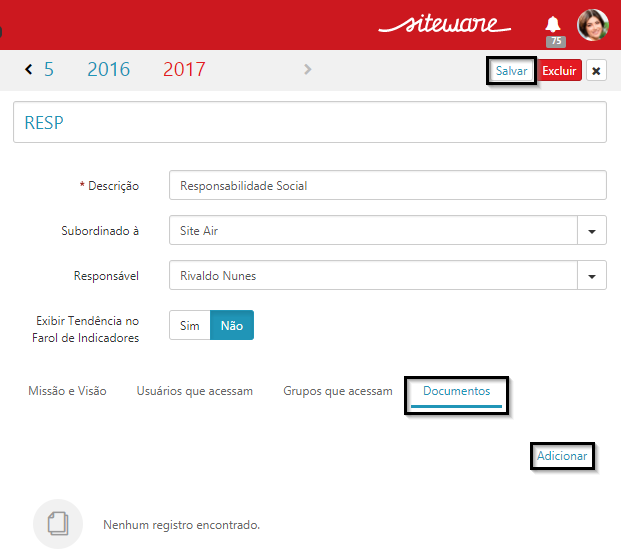Open the Responsável dropdown arrow

(592, 276)
